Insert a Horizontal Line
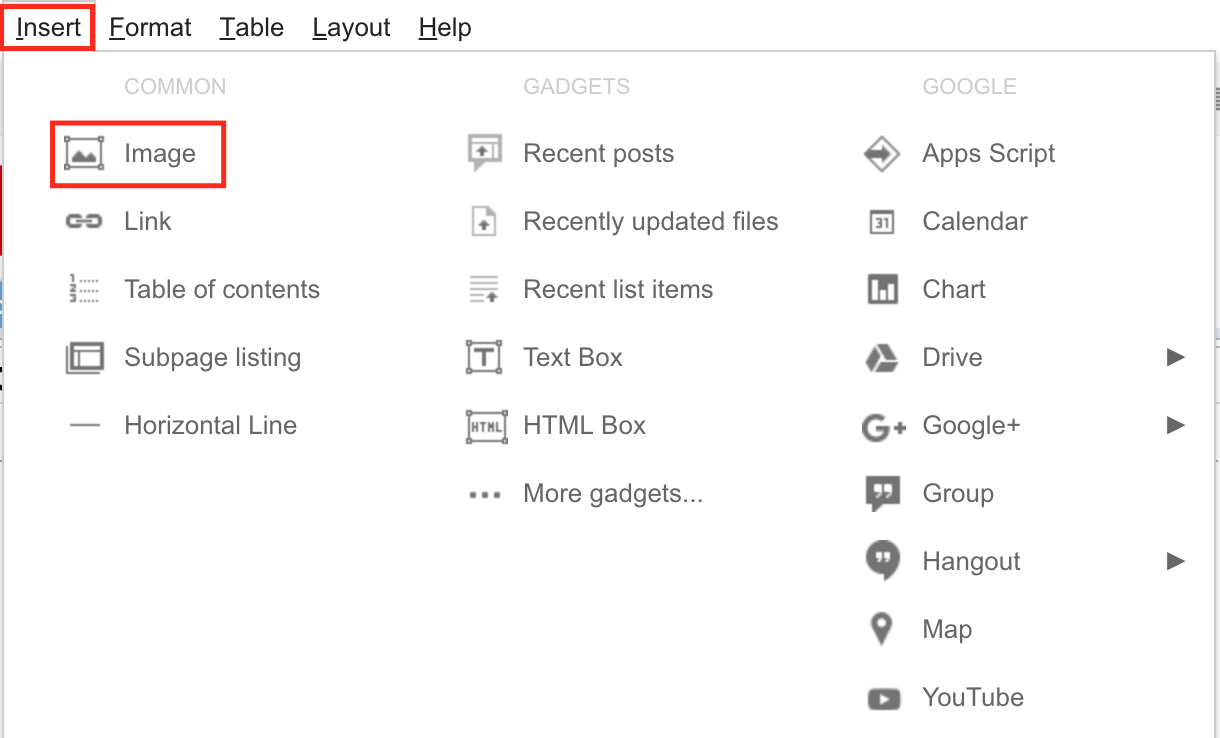 [210, 425]
